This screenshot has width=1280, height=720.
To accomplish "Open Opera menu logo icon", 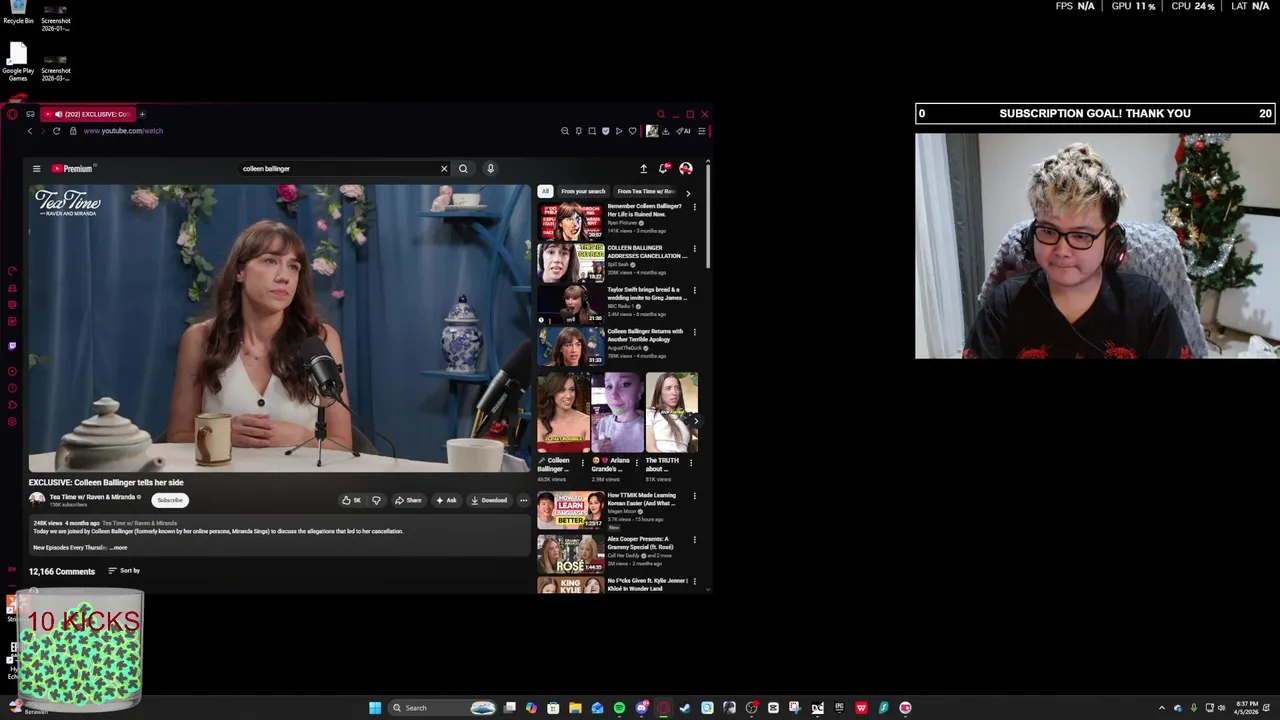I will point(12,114).
